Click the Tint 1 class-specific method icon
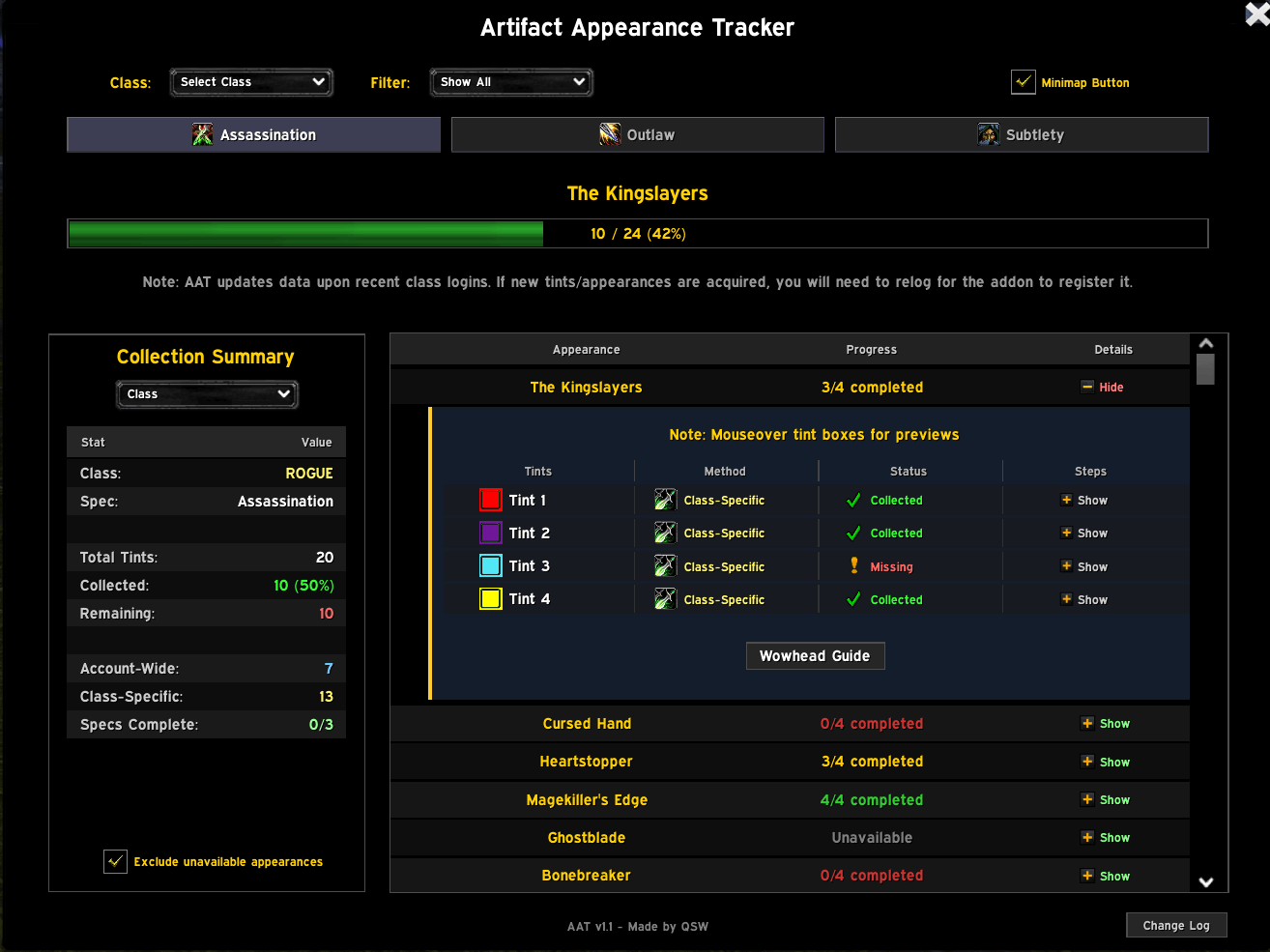This screenshot has width=1270, height=952. pyautogui.click(x=665, y=500)
